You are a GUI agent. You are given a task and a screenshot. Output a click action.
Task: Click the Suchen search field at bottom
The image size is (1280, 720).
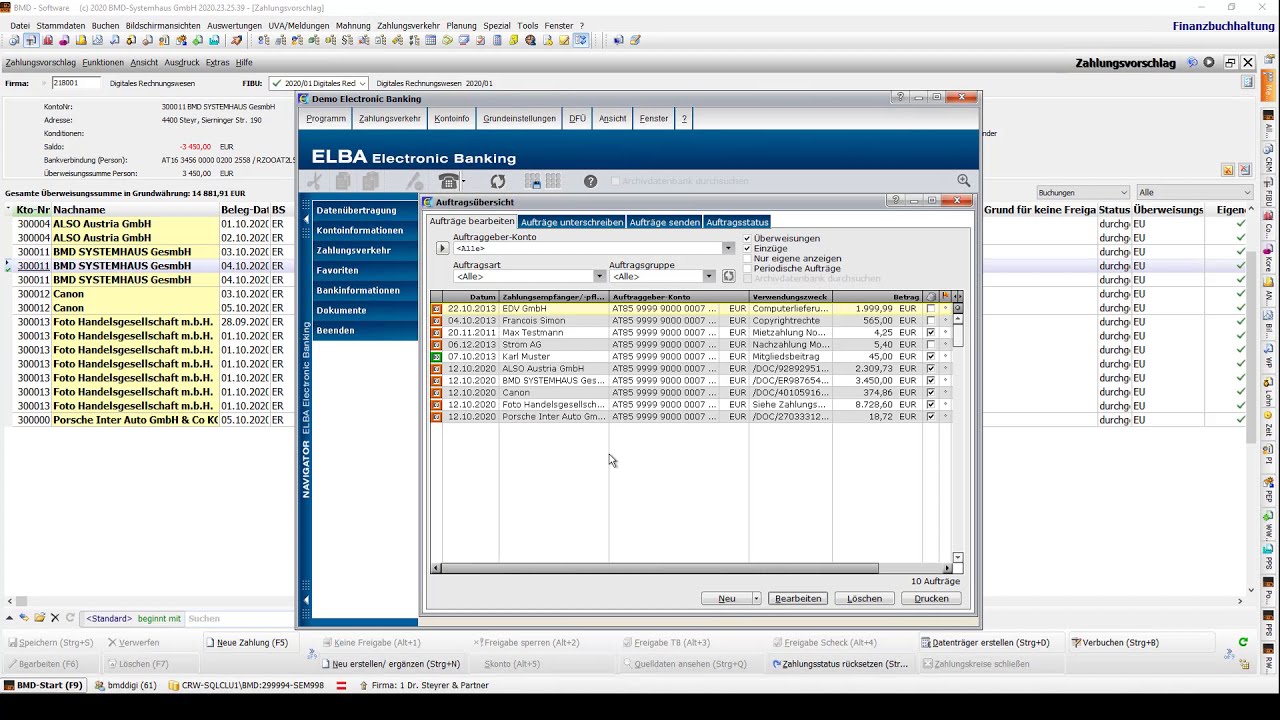(x=238, y=618)
